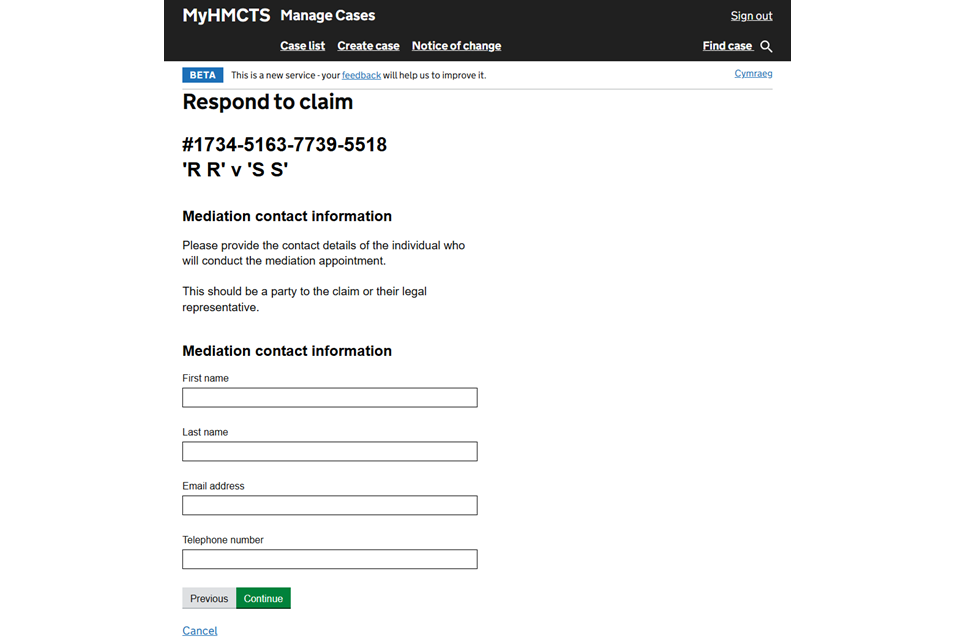The image size is (960, 640).
Task: Open Notice of change
Action: tap(456, 46)
